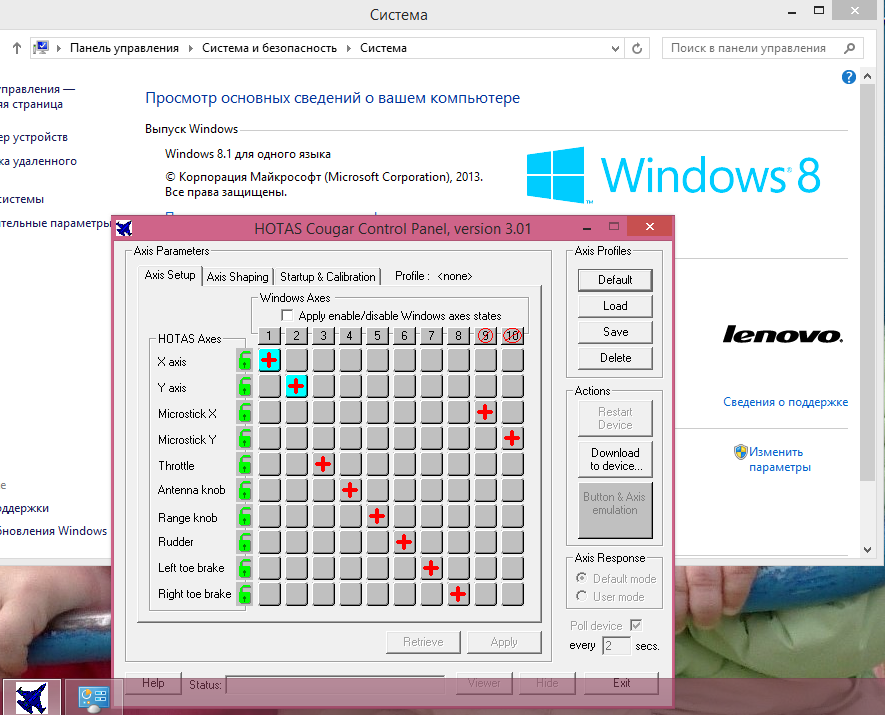Open the Control Panel taskbar icon
The height and width of the screenshot is (715, 885).
point(93,699)
